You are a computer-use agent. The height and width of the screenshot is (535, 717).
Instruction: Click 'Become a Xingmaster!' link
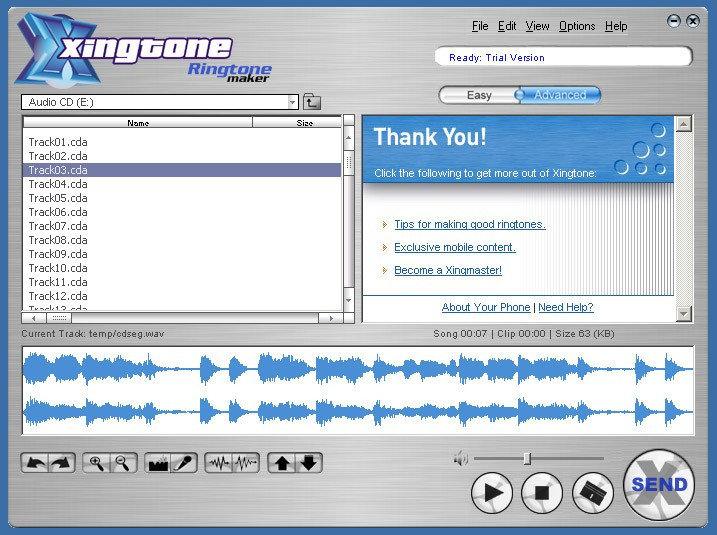point(448,270)
